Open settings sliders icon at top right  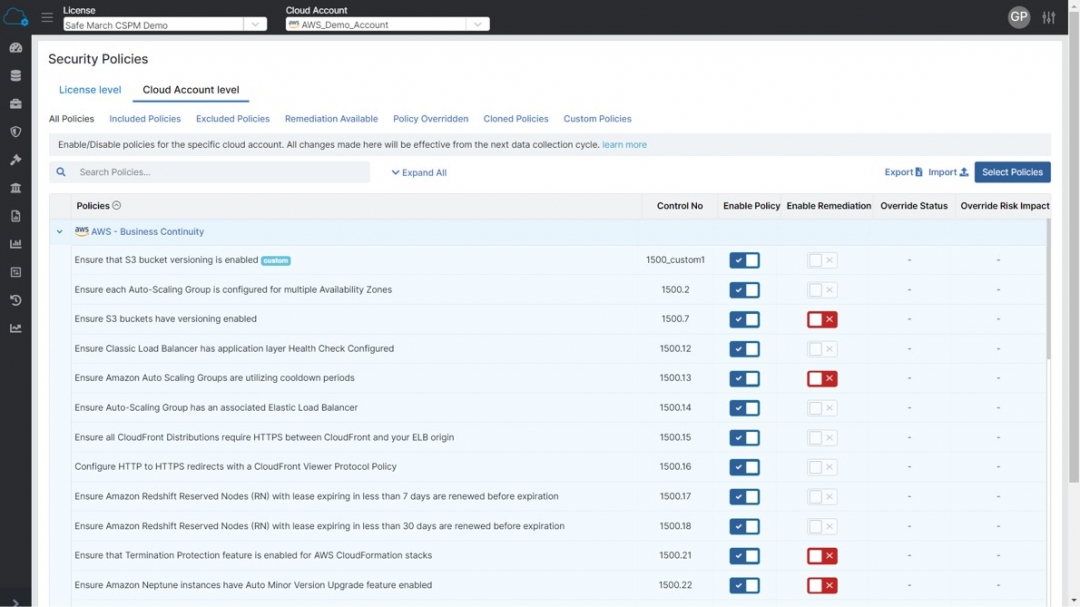tap(1048, 18)
